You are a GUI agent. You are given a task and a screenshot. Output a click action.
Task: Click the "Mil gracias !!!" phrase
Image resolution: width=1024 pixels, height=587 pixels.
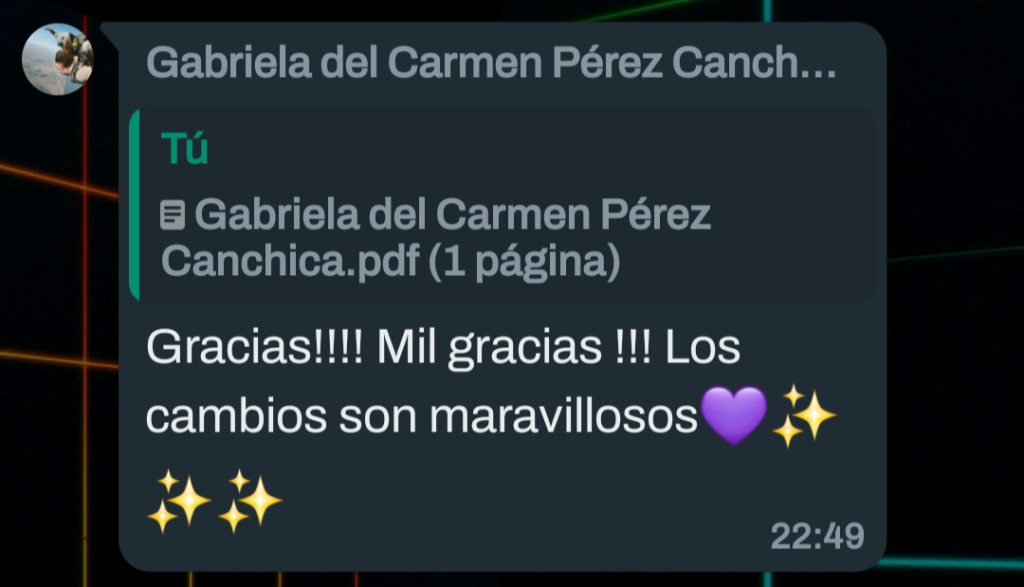514,347
